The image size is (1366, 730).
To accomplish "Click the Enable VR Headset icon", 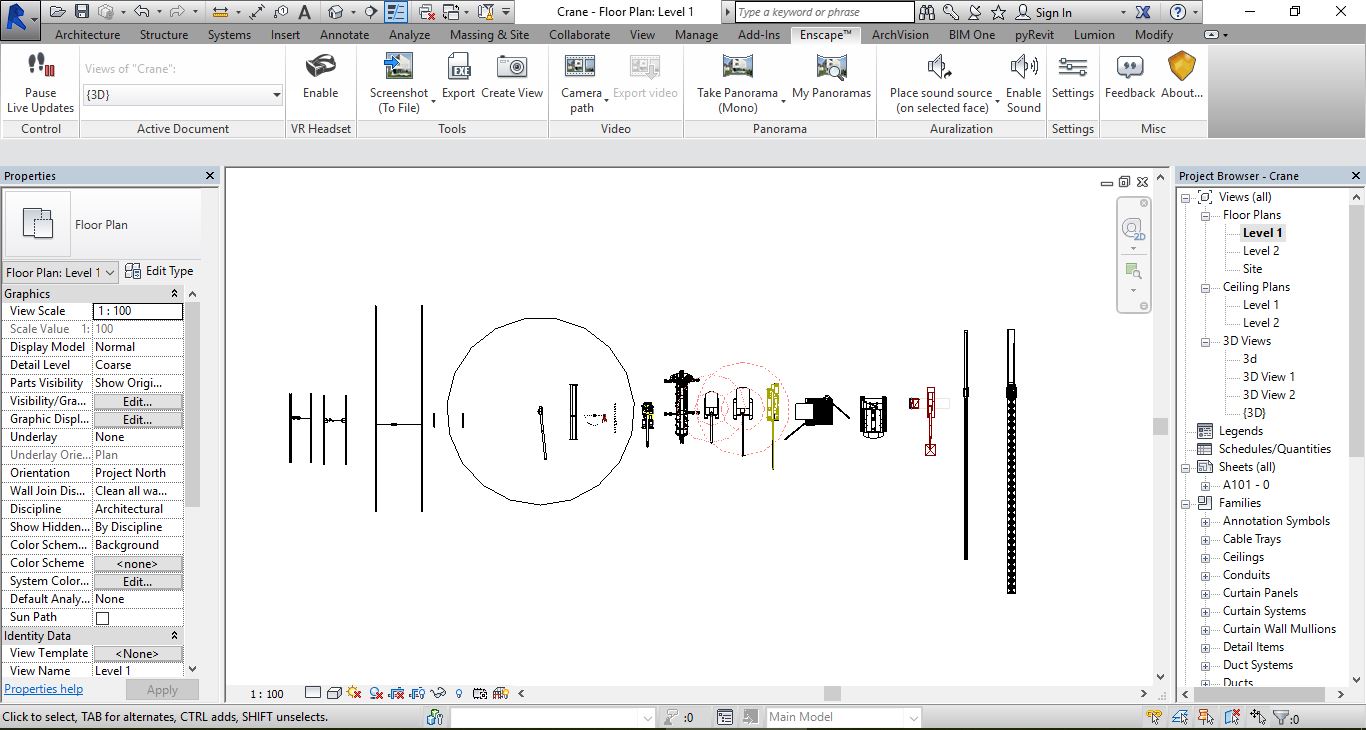I will pyautogui.click(x=320, y=68).
